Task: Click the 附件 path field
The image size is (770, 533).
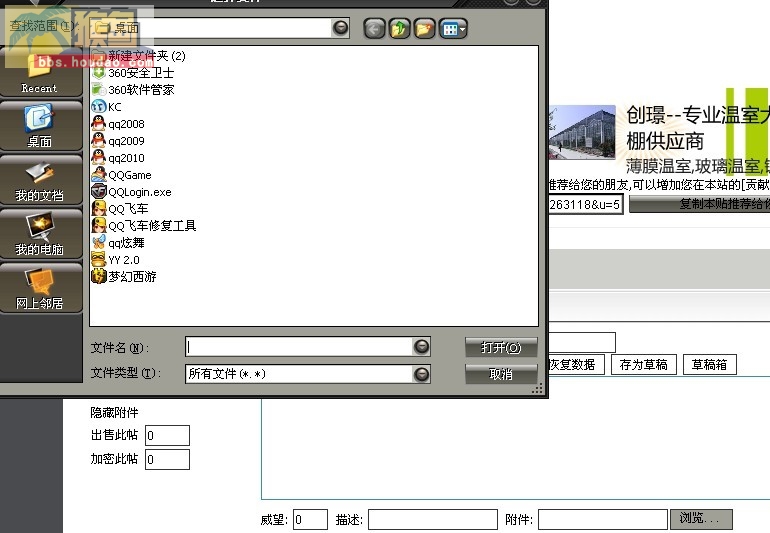Action: 603,519
